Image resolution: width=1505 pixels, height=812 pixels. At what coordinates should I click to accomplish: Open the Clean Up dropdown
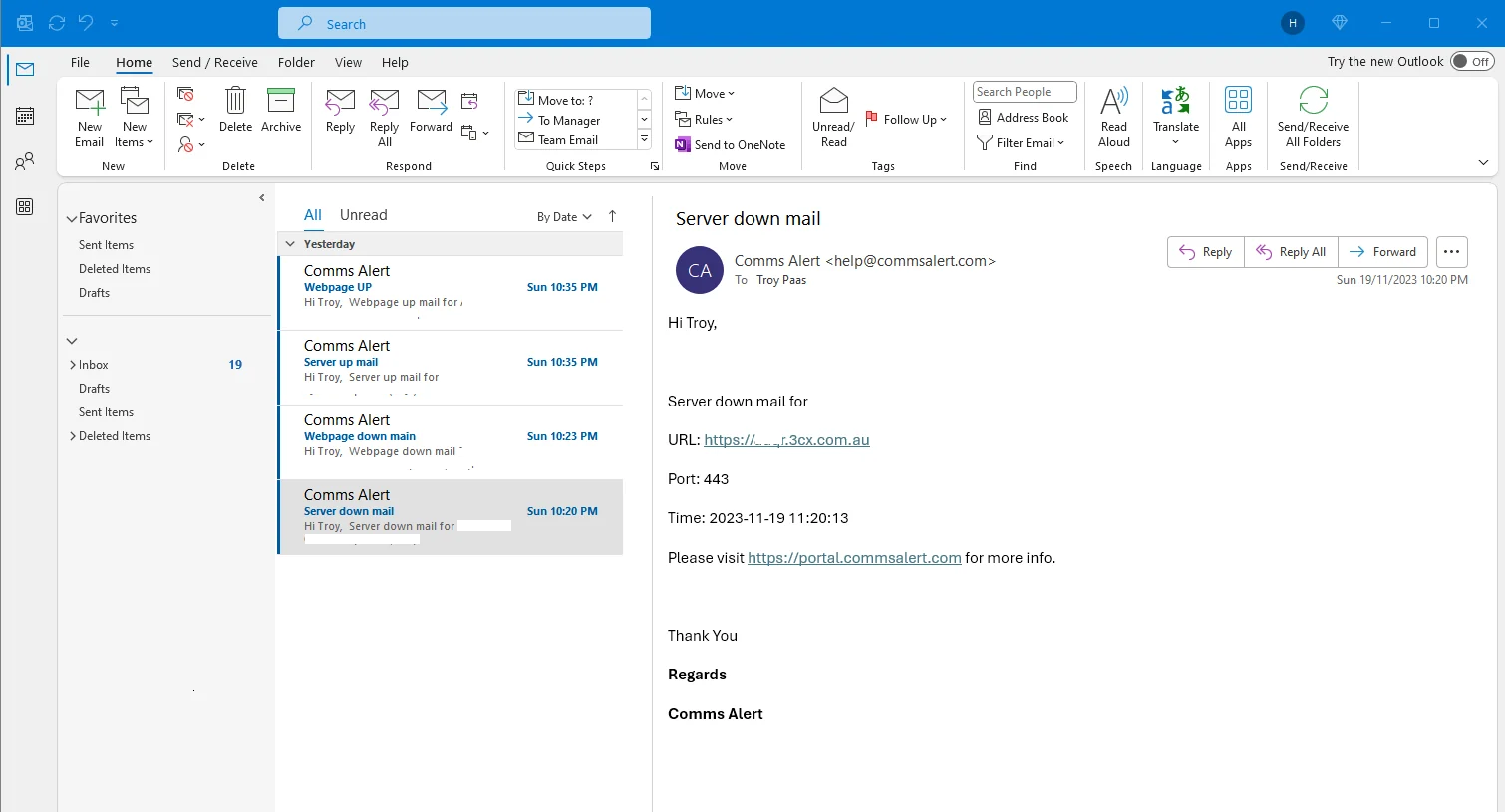(x=190, y=120)
